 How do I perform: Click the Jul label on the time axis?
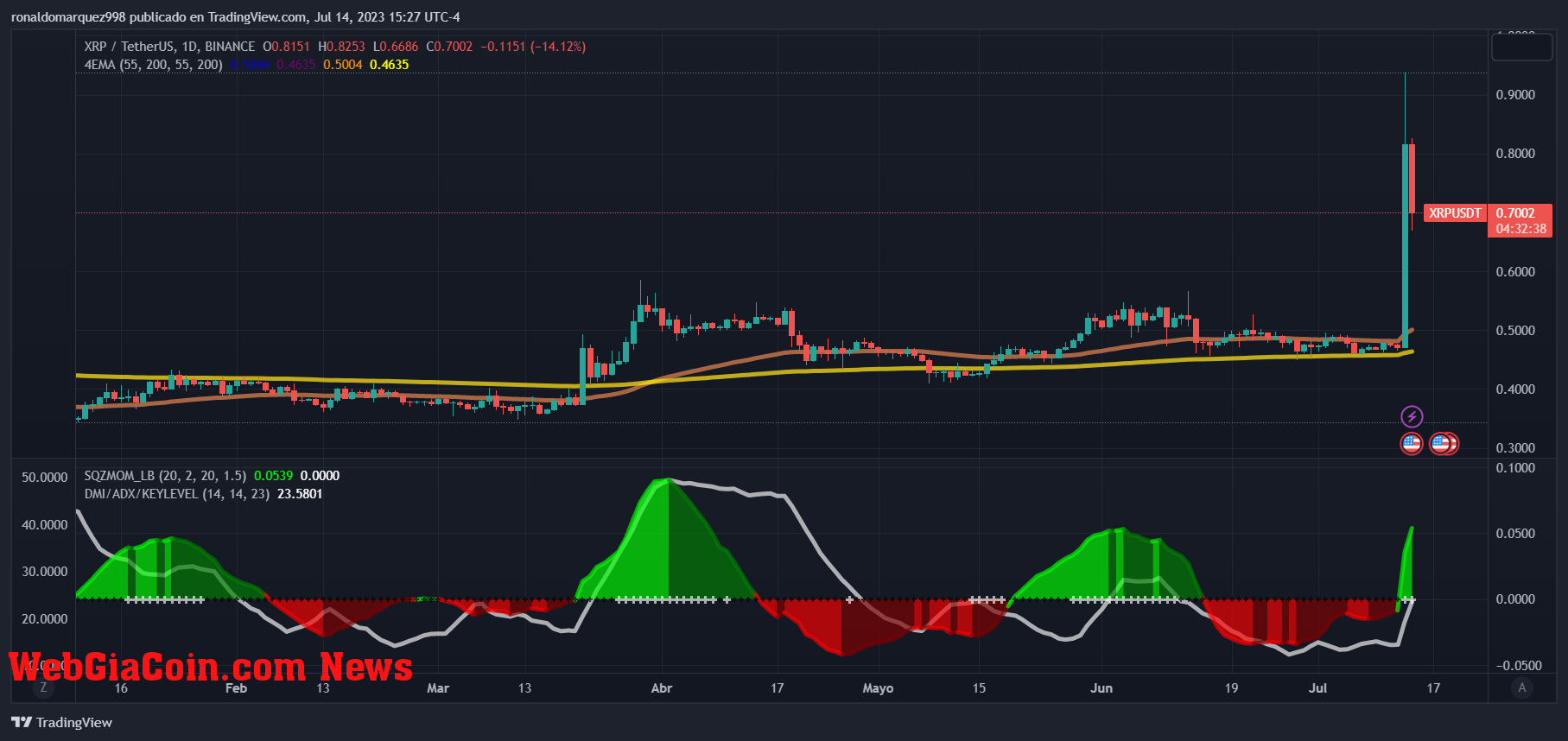click(1317, 688)
